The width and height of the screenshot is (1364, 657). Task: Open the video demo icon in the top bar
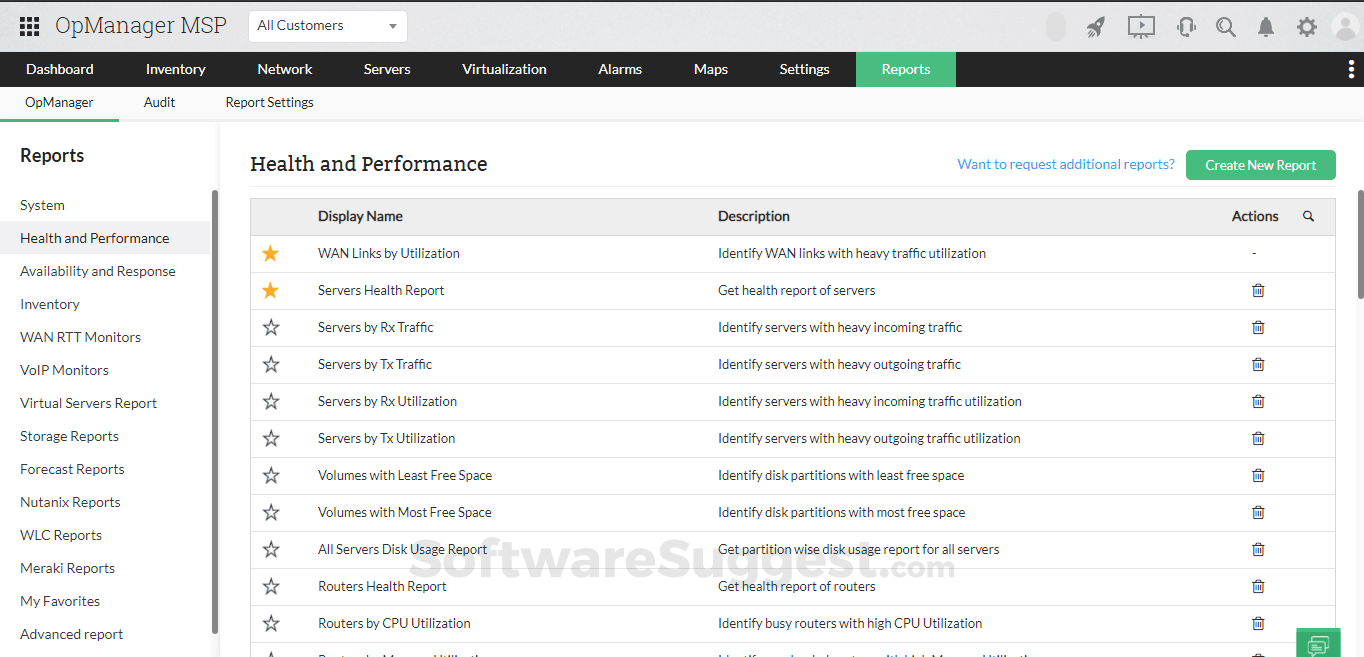click(x=1140, y=27)
